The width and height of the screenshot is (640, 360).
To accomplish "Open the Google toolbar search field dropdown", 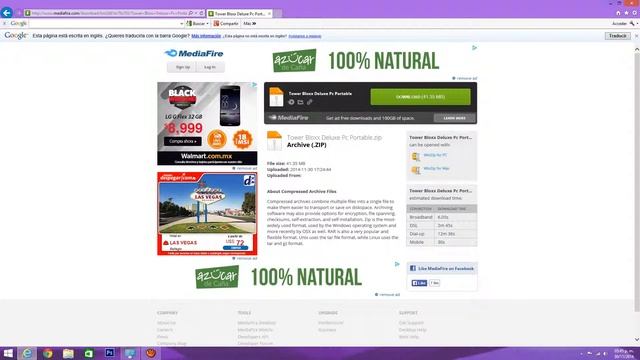I will coord(182,24).
